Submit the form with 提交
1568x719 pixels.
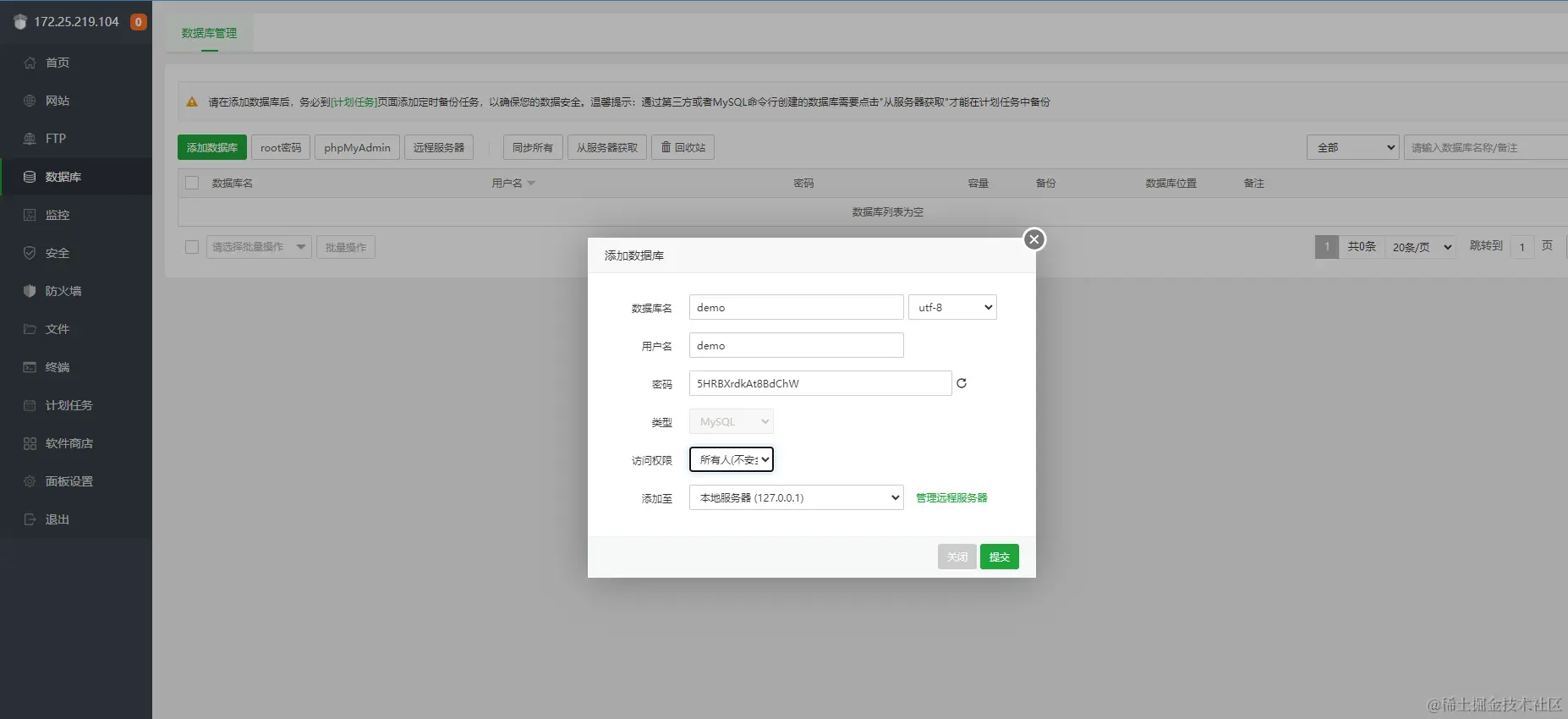pos(1000,557)
